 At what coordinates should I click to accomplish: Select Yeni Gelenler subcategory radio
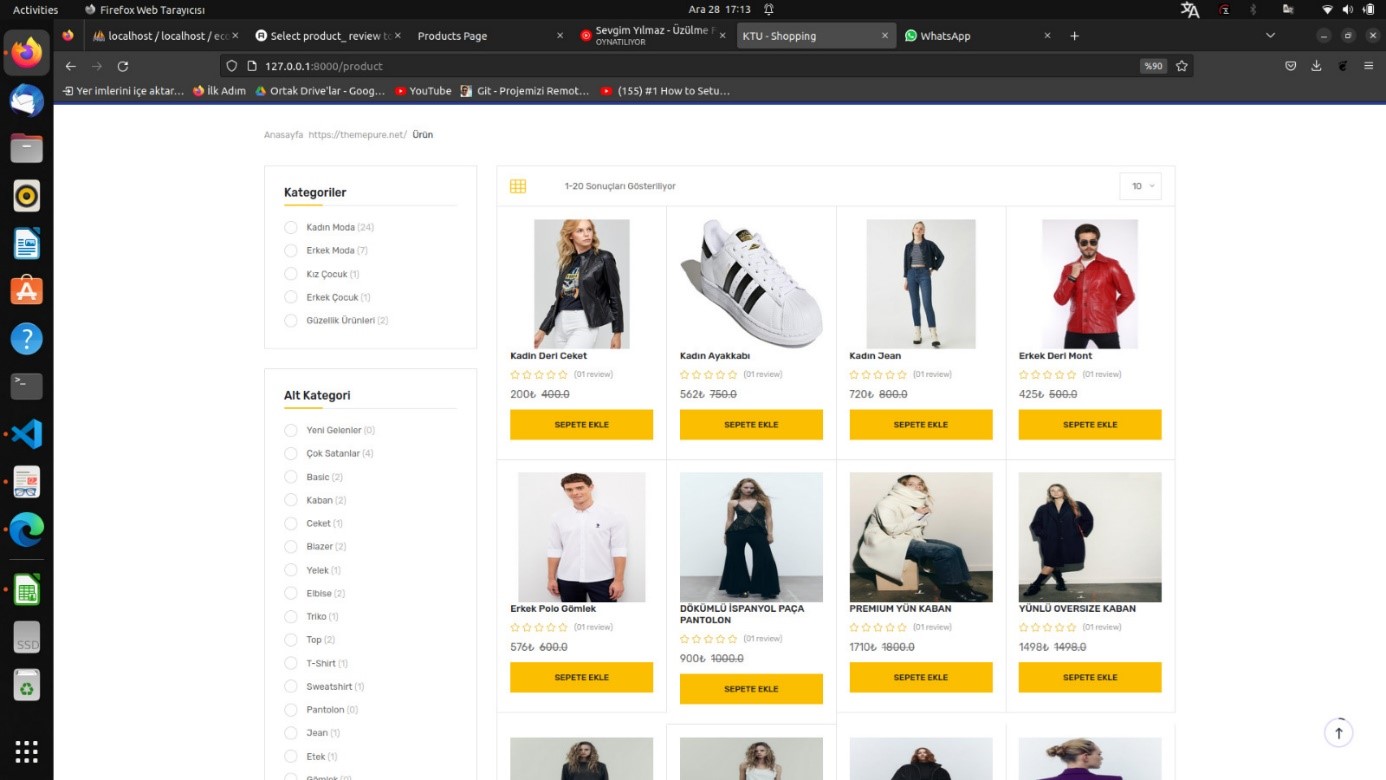coord(291,430)
